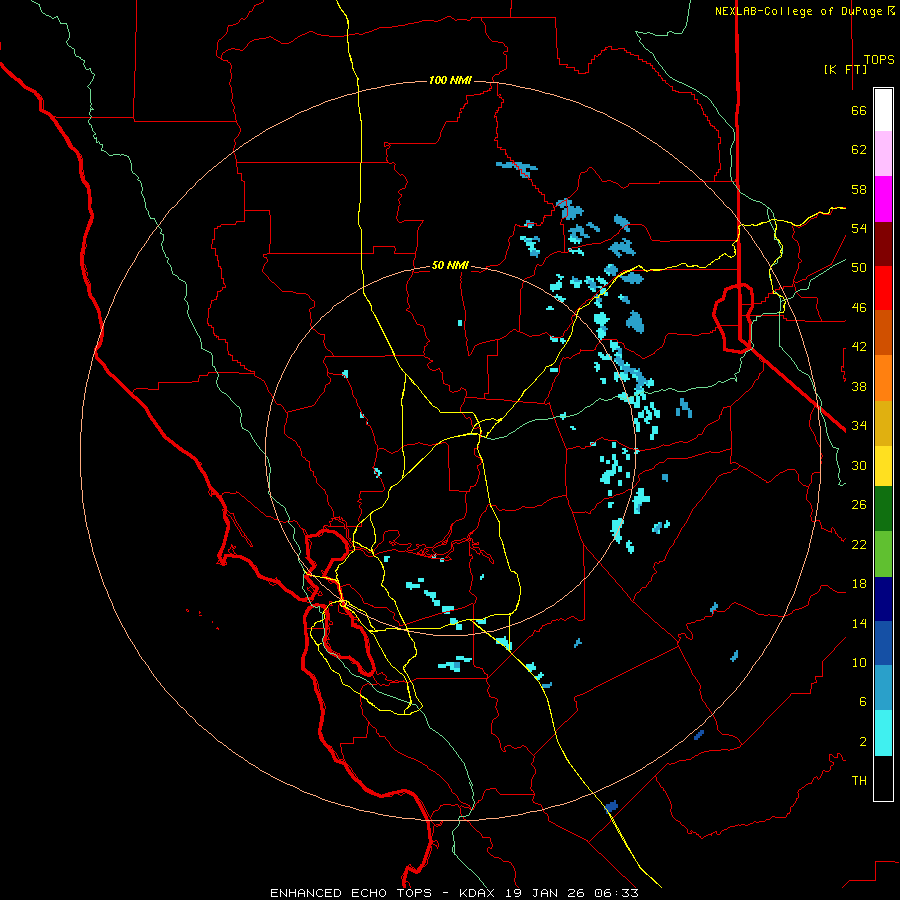Click the light pink legend swatch
900x900 pixels.
click(x=883, y=154)
